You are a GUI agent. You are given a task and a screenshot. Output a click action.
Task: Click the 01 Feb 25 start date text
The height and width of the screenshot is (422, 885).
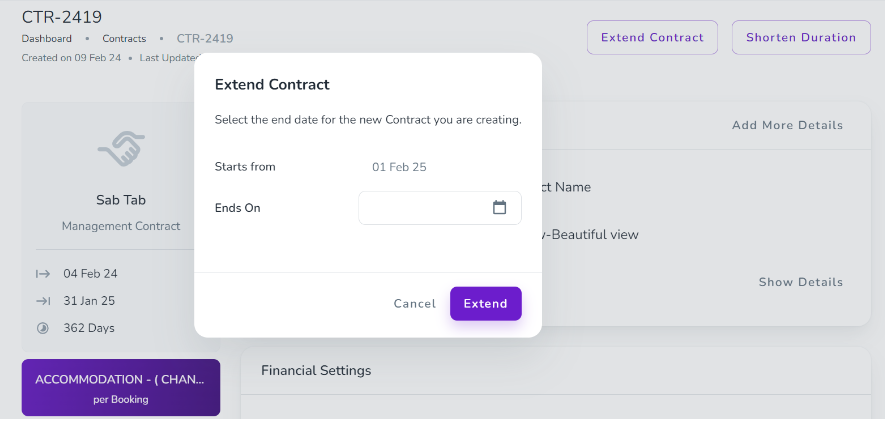point(399,167)
